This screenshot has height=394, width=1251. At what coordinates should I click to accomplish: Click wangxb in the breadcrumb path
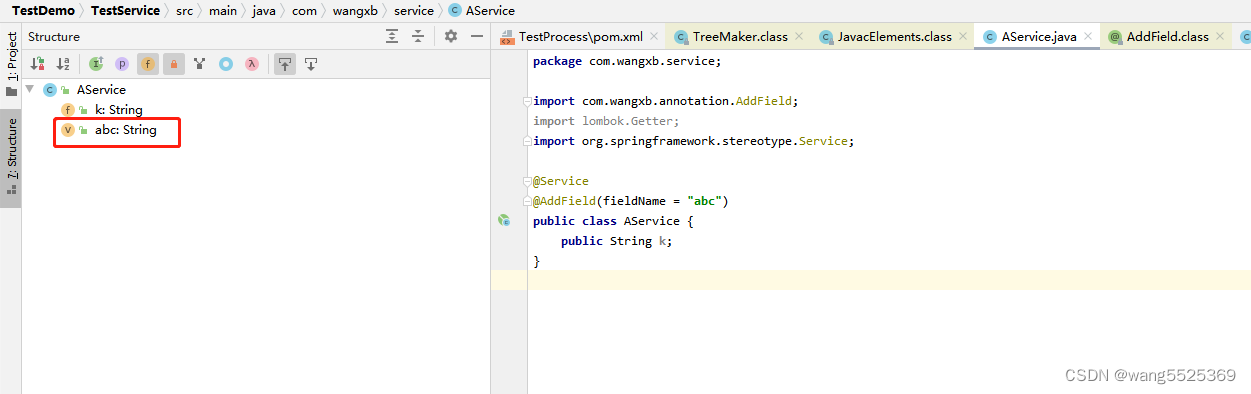(x=354, y=11)
